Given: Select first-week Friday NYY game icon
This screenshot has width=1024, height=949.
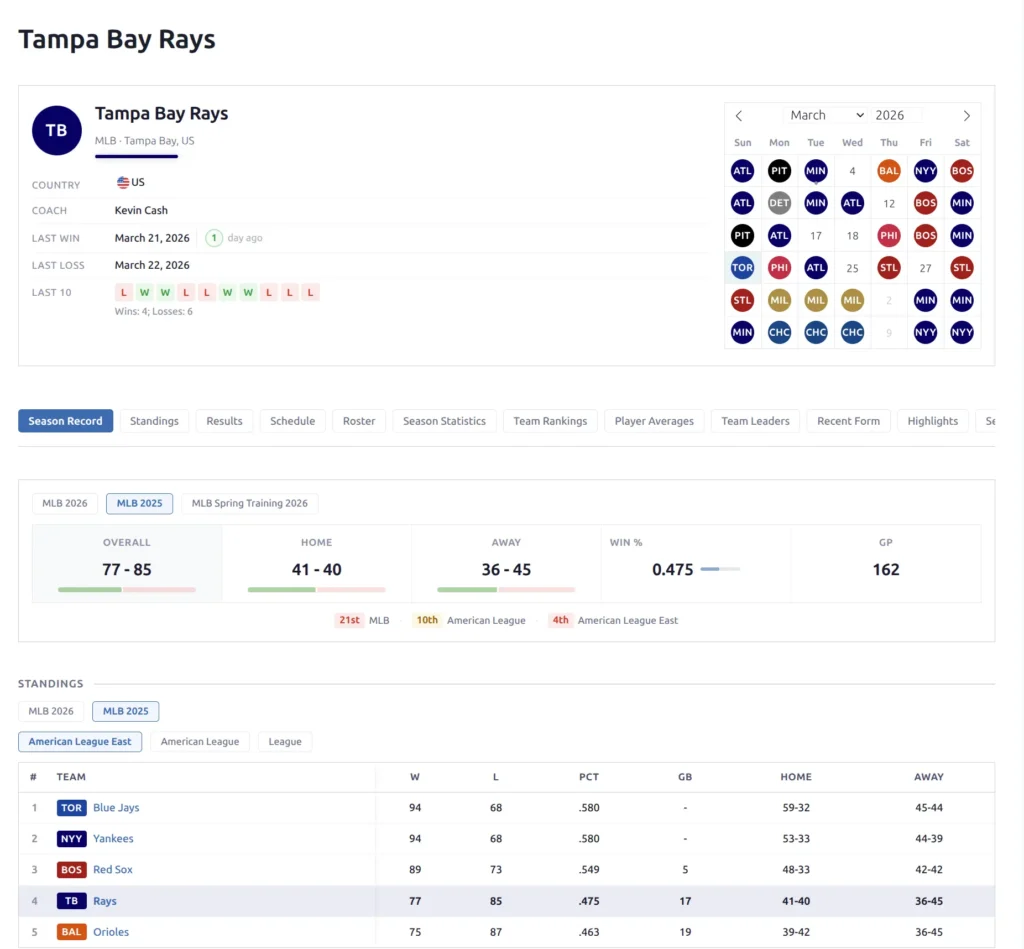Looking at the screenshot, I should 925,171.
